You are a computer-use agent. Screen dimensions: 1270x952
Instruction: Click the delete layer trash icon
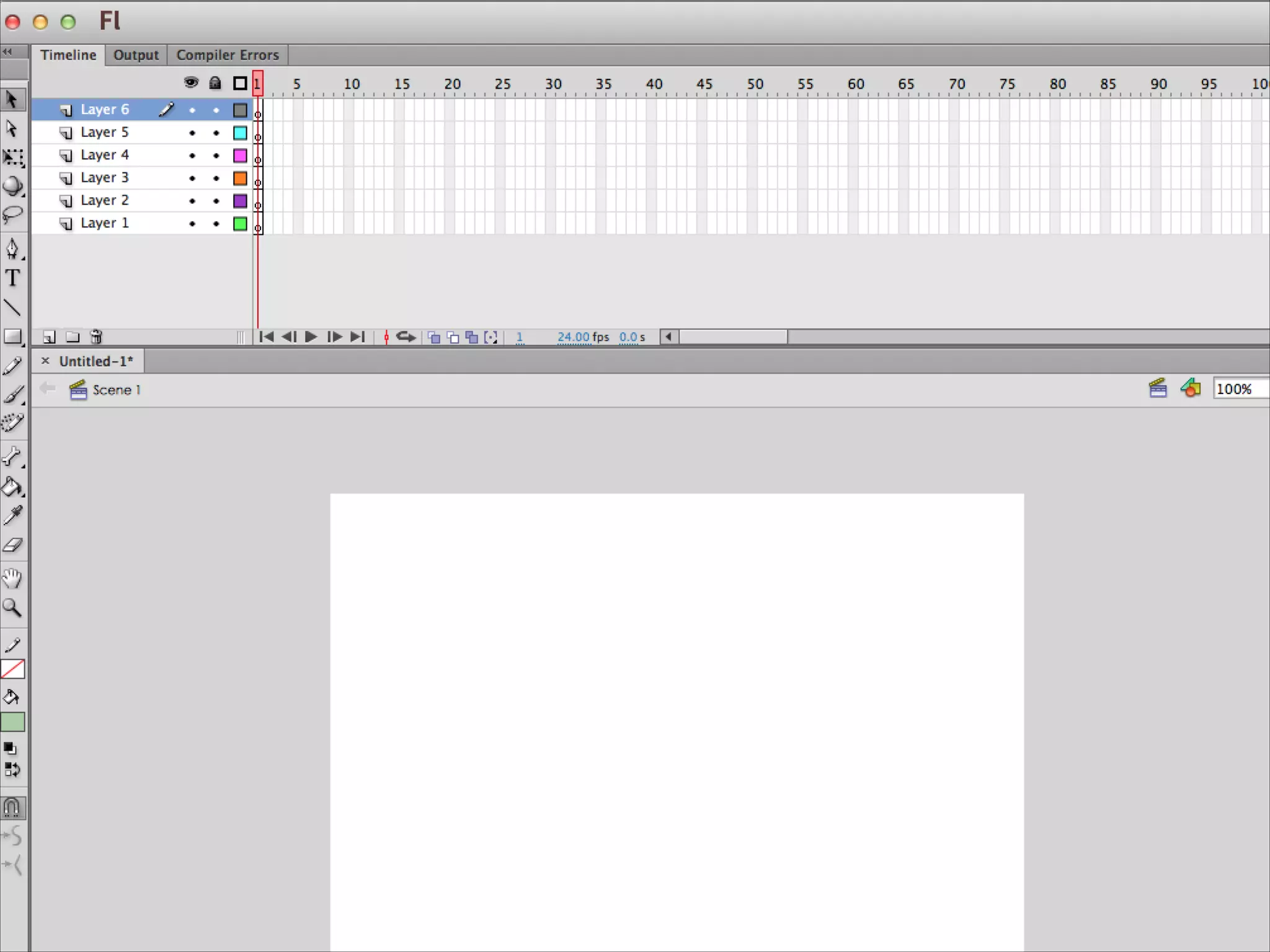tap(96, 337)
